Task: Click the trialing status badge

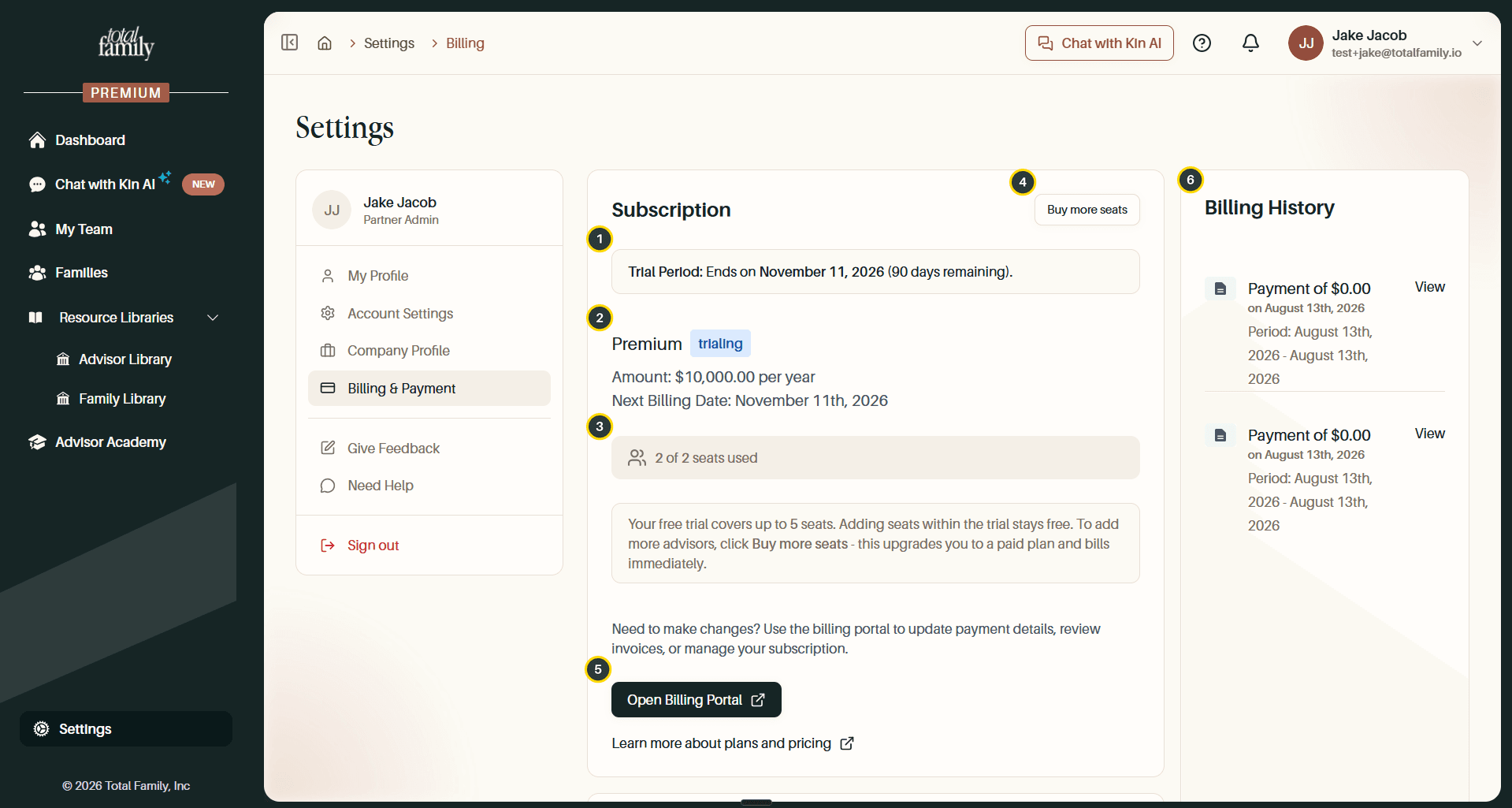Action: click(x=720, y=344)
